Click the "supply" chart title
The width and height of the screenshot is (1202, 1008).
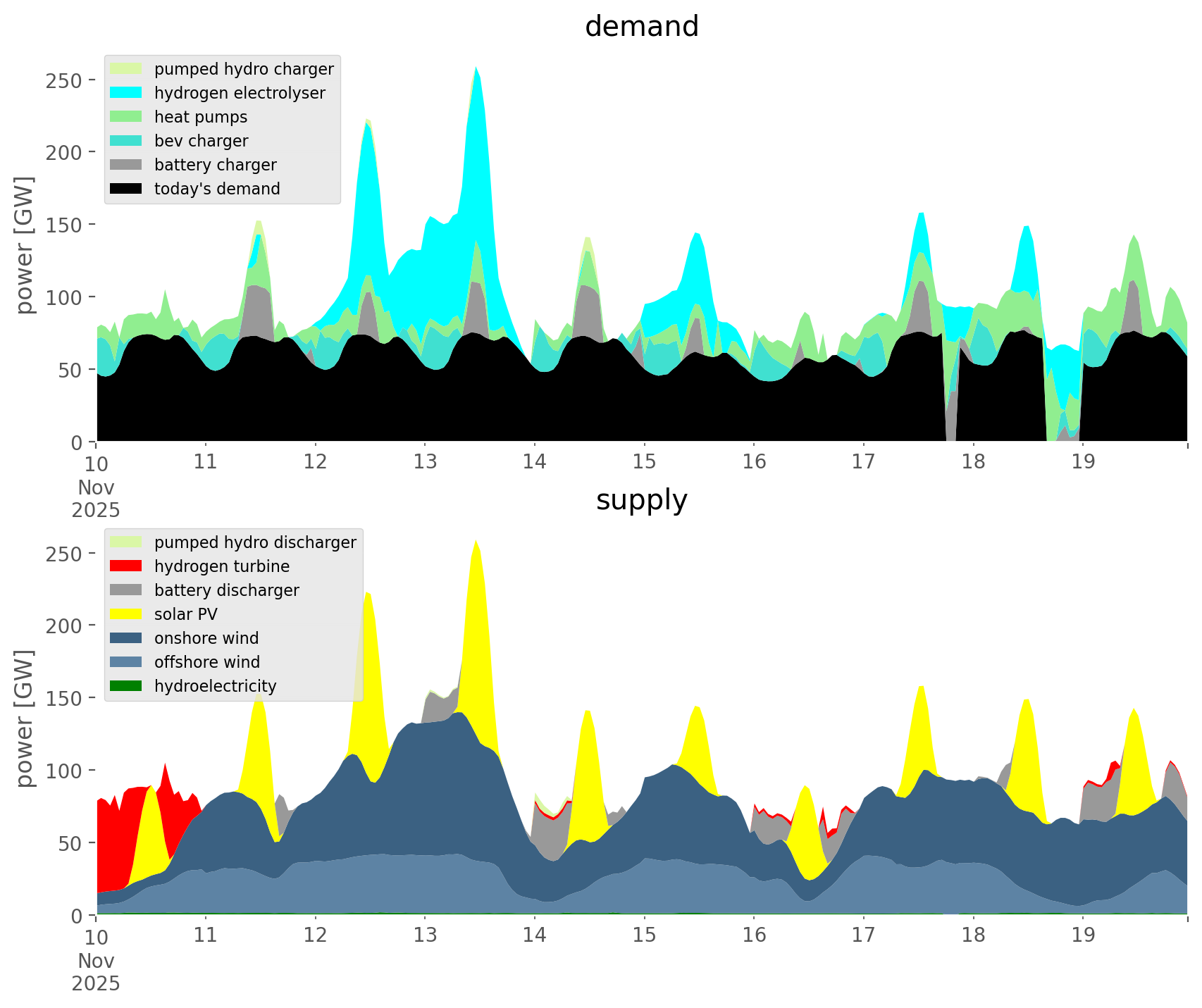click(x=641, y=500)
